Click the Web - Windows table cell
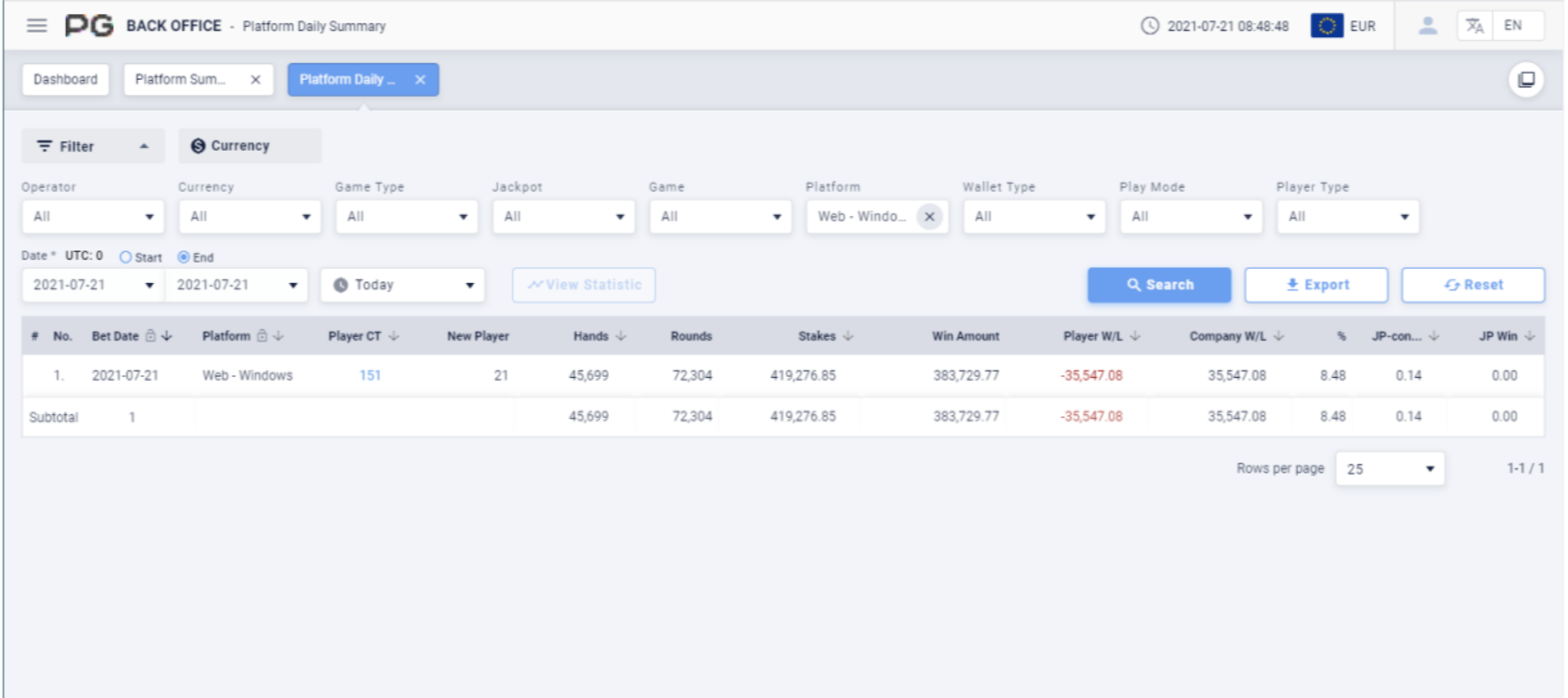The width and height of the screenshot is (1568, 698). click(248, 376)
